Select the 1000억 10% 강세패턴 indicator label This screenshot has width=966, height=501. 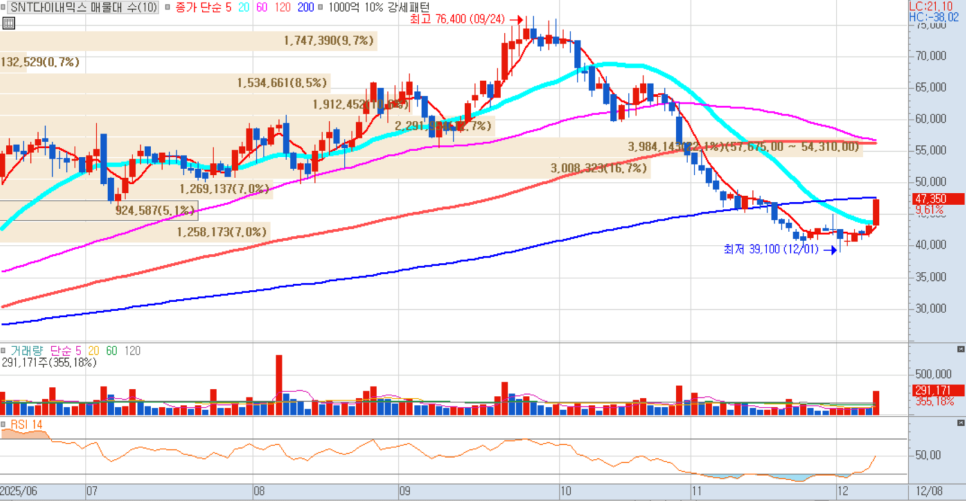click(379, 7)
